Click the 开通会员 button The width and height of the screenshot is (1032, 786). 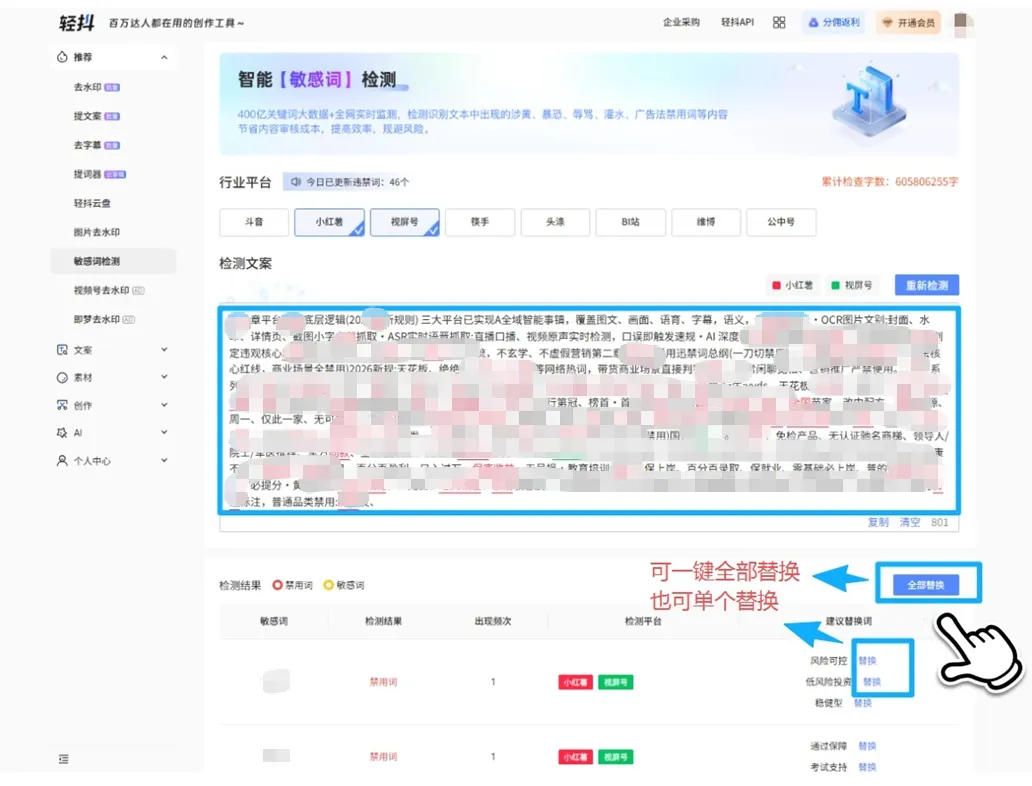point(908,22)
